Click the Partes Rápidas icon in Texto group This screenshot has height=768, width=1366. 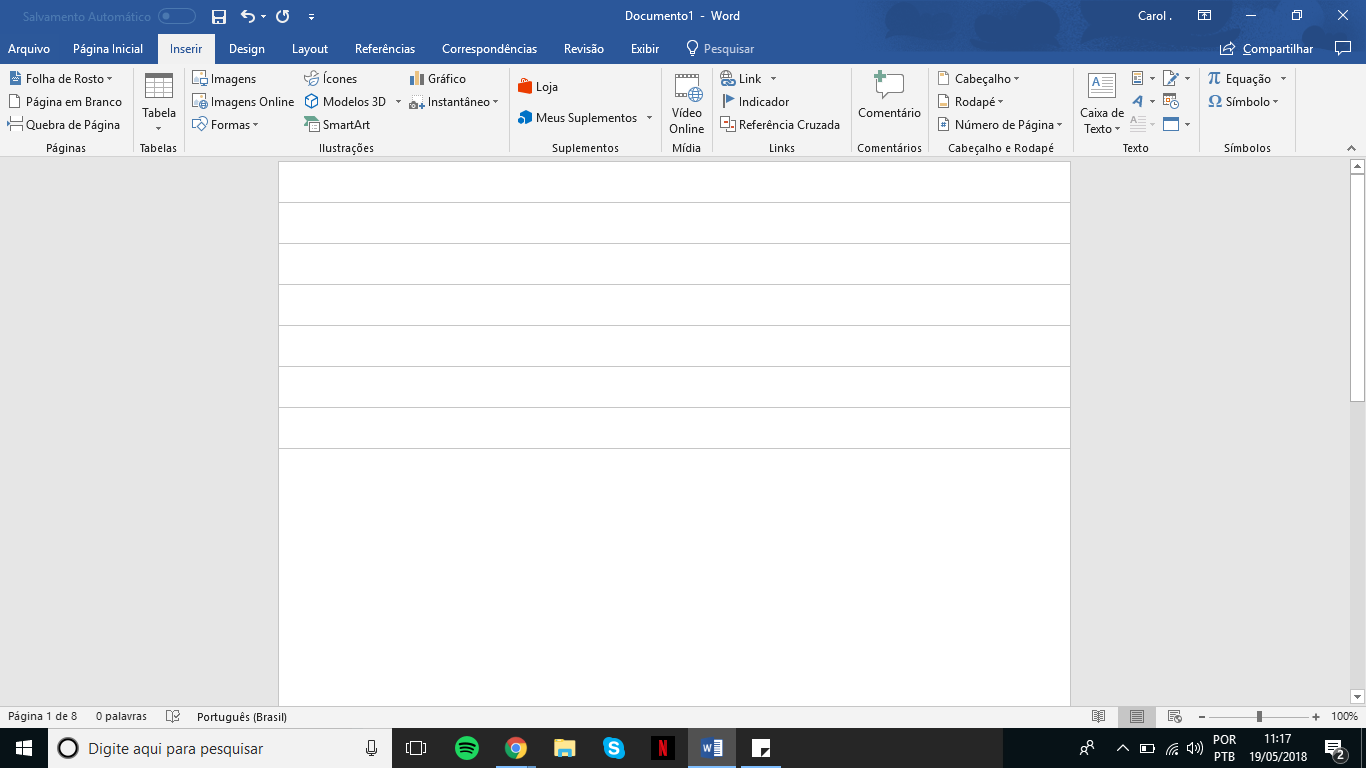pyautogui.click(x=1143, y=78)
